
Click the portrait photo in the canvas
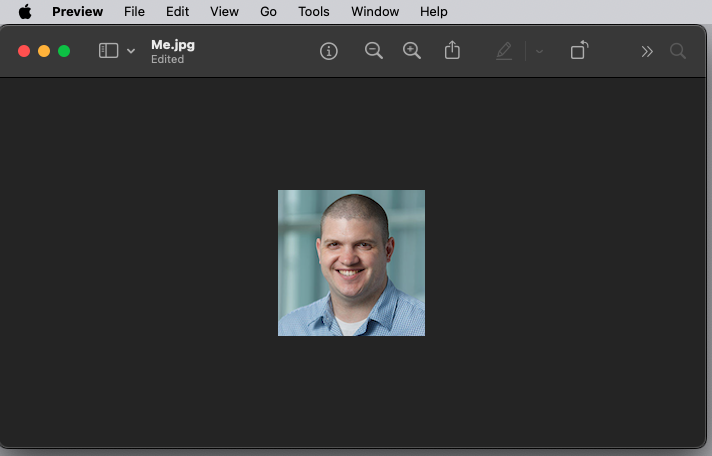pos(351,263)
